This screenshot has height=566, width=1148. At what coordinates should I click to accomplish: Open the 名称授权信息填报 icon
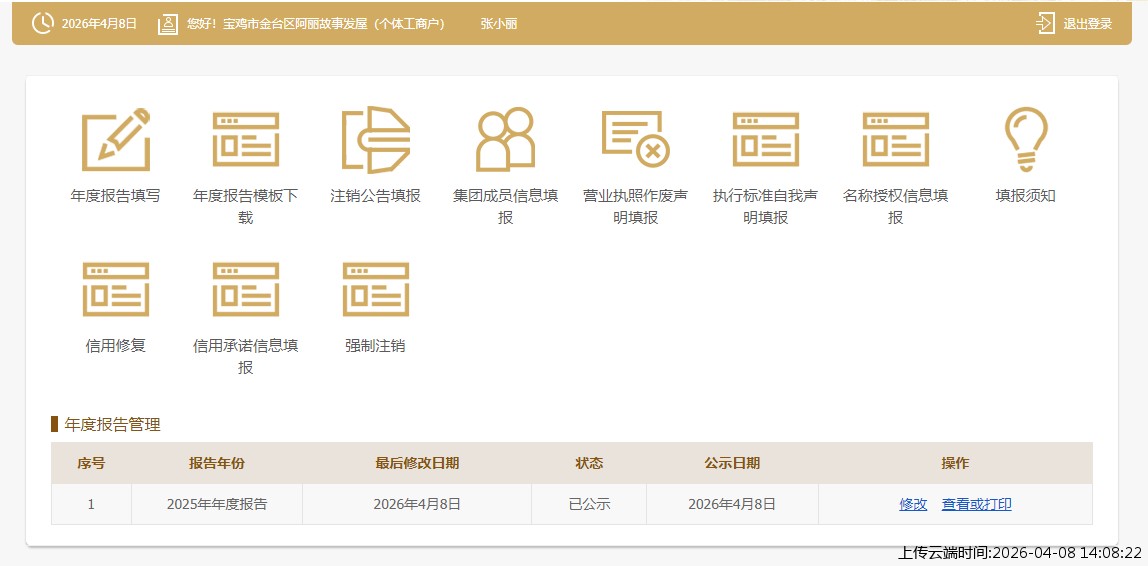(895, 140)
